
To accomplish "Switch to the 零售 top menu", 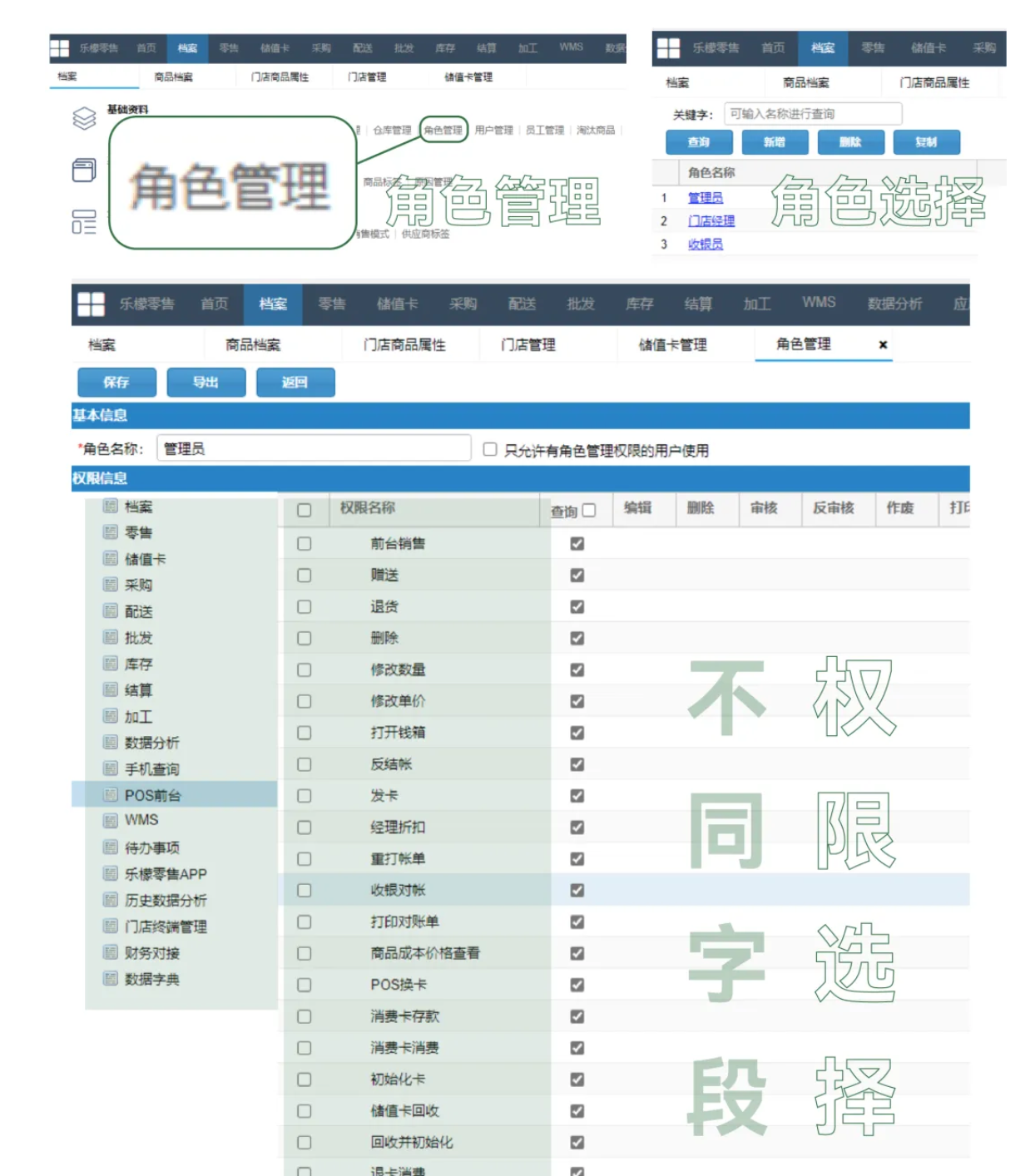I will pyautogui.click(x=332, y=304).
